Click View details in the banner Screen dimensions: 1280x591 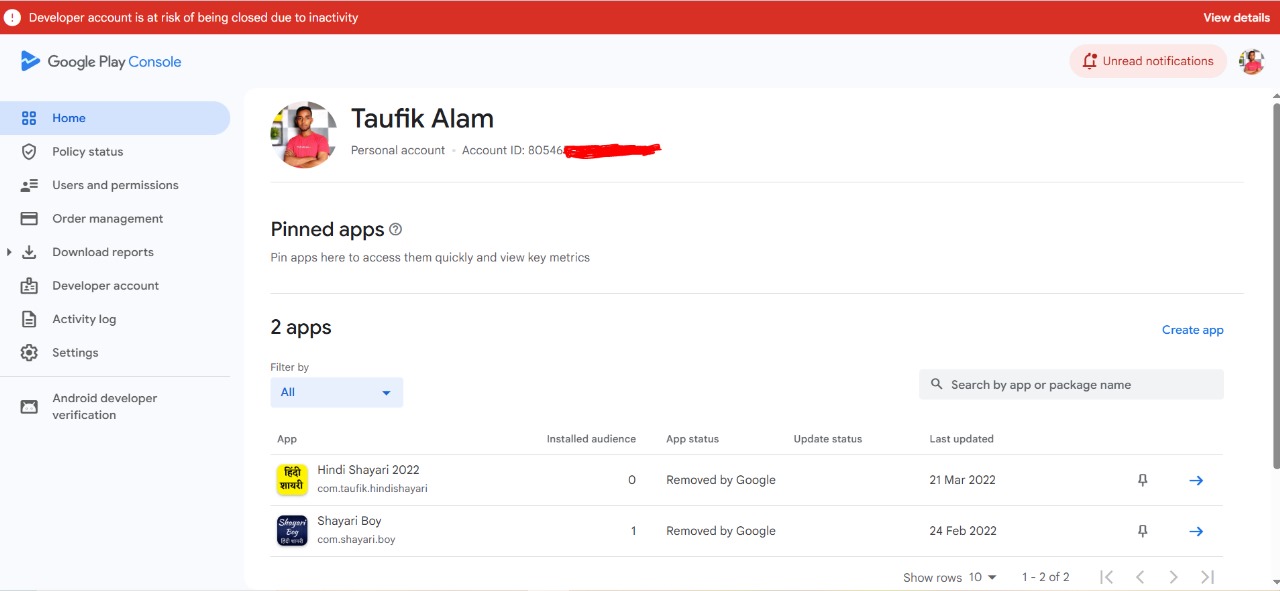tap(1236, 18)
